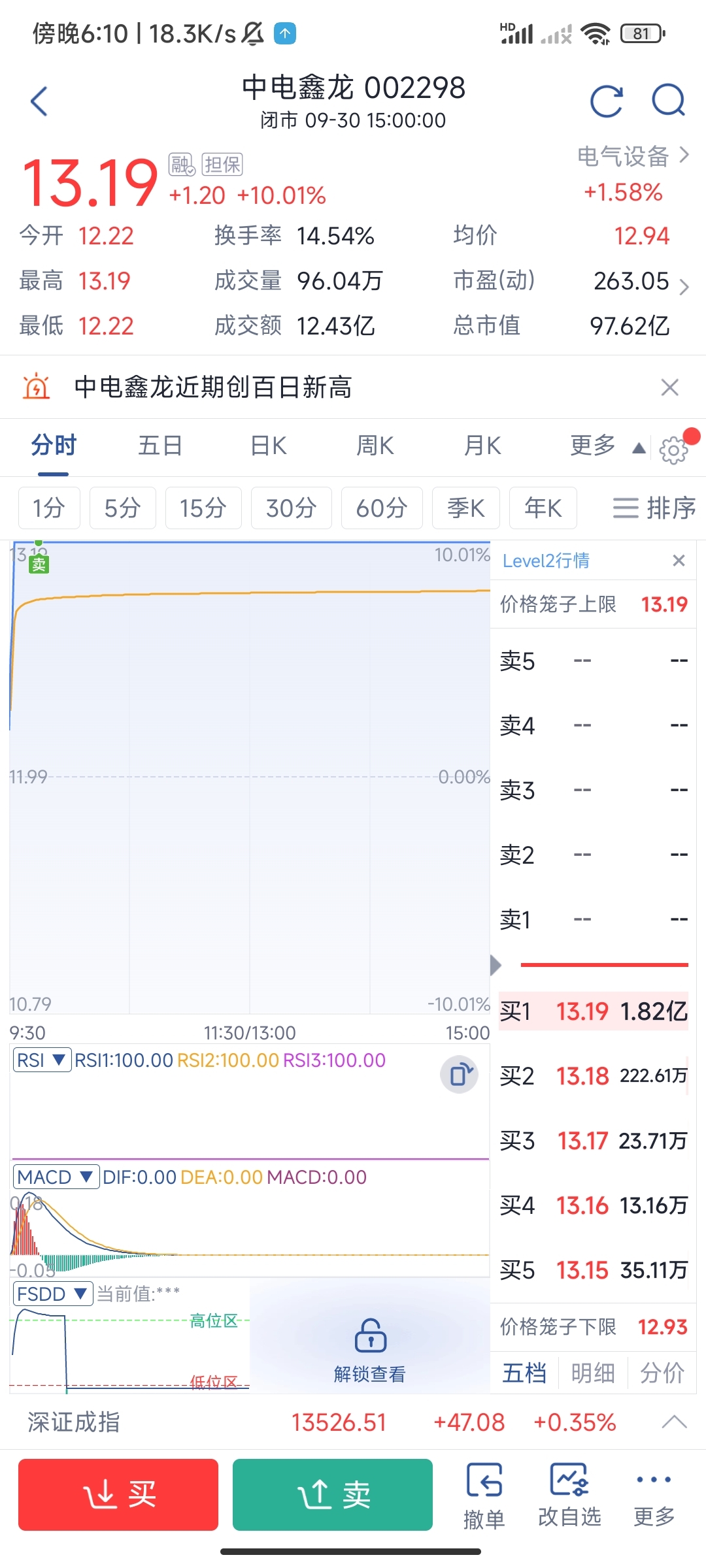
Task: Dismiss the 百日新高 alert banner
Action: click(670, 387)
